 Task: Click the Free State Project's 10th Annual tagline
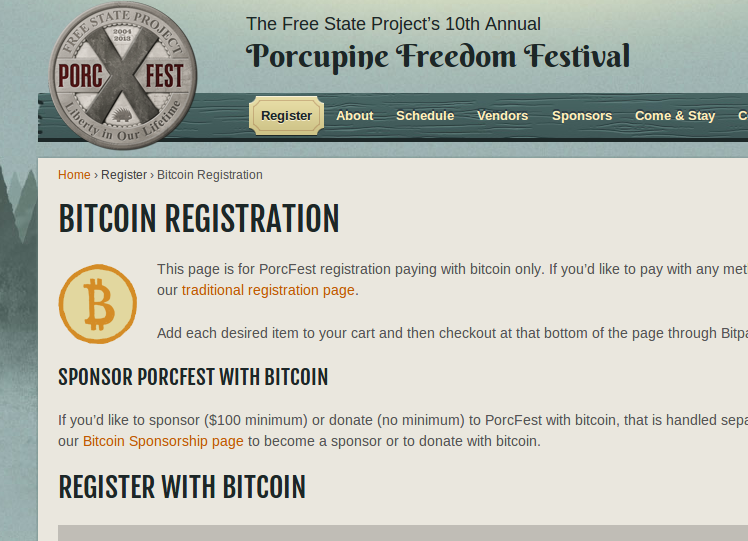pyautogui.click(x=394, y=24)
